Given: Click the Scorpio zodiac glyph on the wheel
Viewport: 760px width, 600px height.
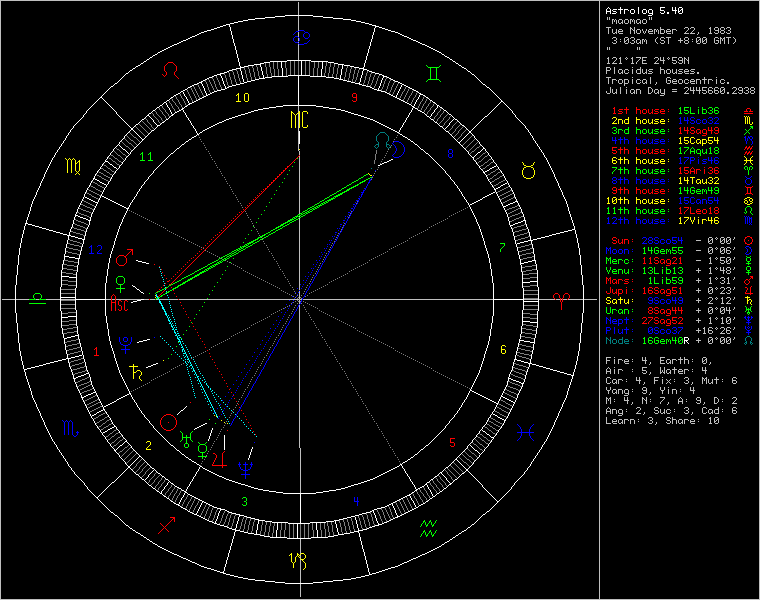Looking at the screenshot, I should pos(70,428).
